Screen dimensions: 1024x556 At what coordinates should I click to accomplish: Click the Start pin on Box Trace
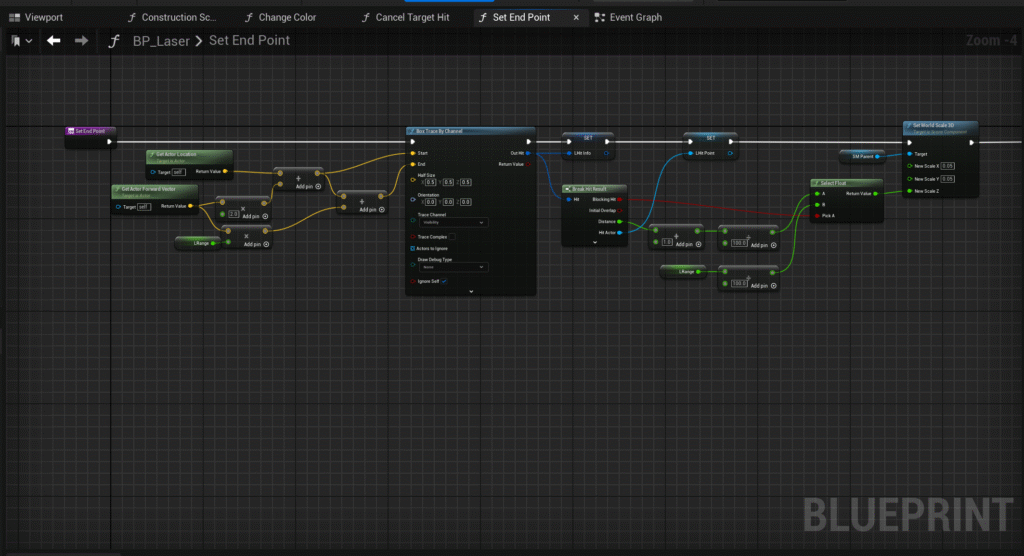(413, 154)
